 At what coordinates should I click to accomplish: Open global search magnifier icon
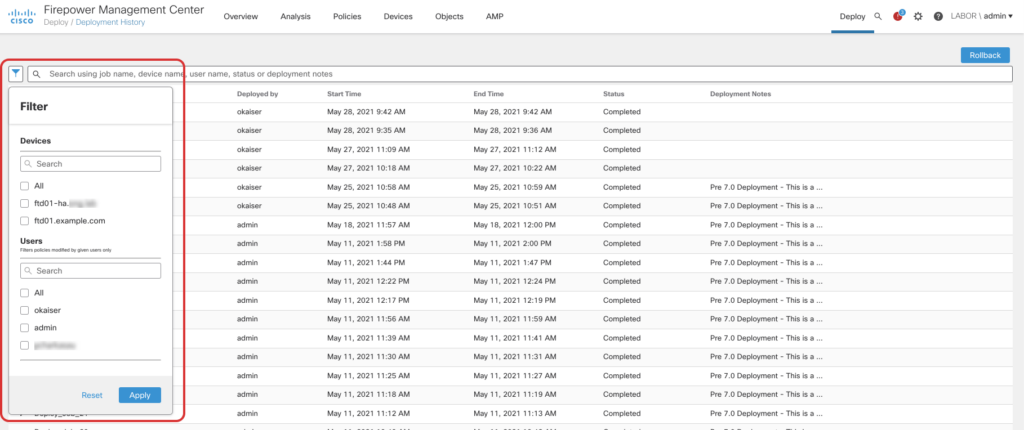pos(878,16)
